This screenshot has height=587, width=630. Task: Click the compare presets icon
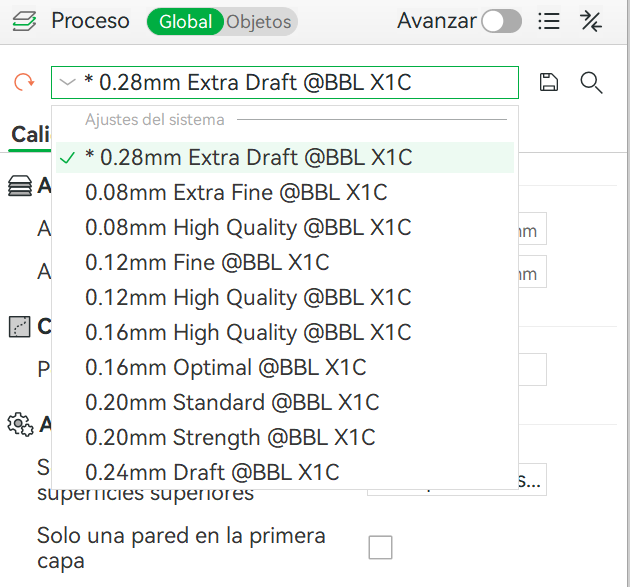point(591,21)
